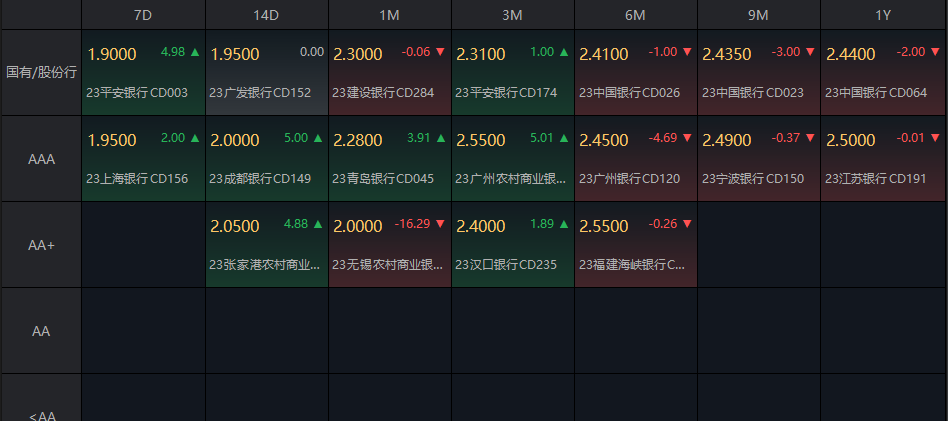Open 23中国银行CD026 quote cell
The width and height of the screenshot is (948, 421).
(636, 73)
